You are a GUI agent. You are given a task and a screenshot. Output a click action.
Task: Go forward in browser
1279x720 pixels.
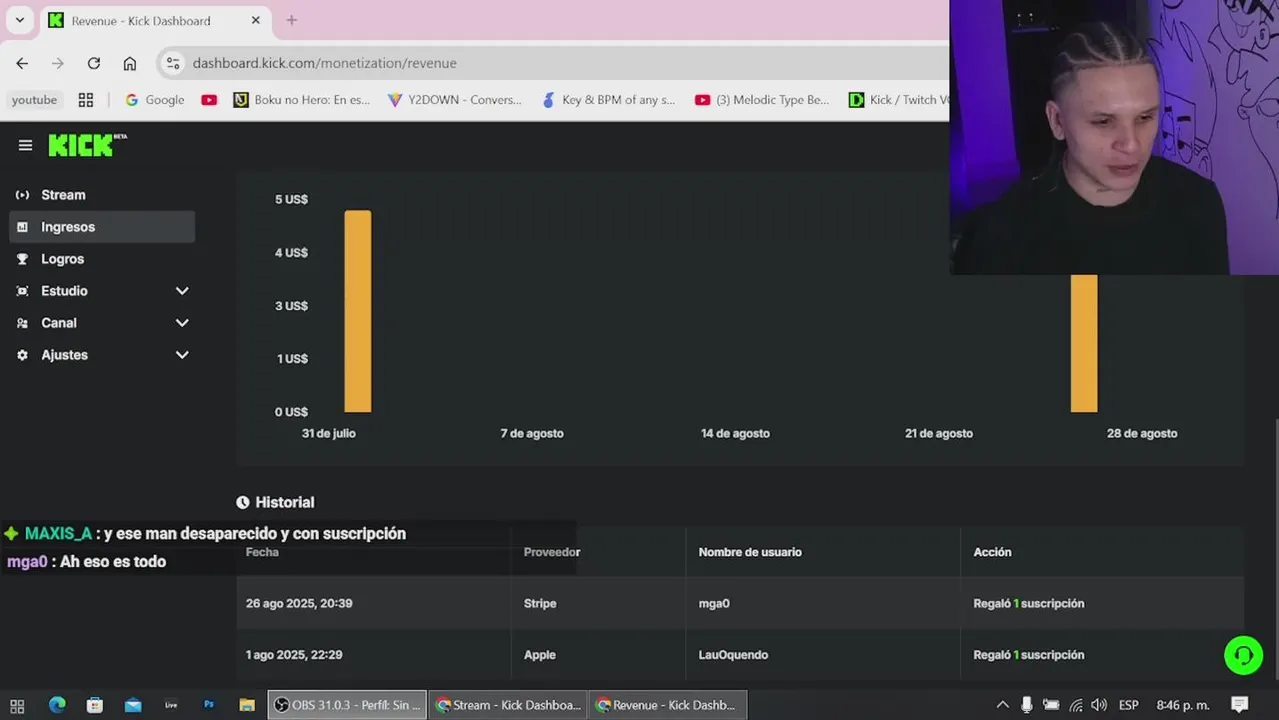click(58, 63)
